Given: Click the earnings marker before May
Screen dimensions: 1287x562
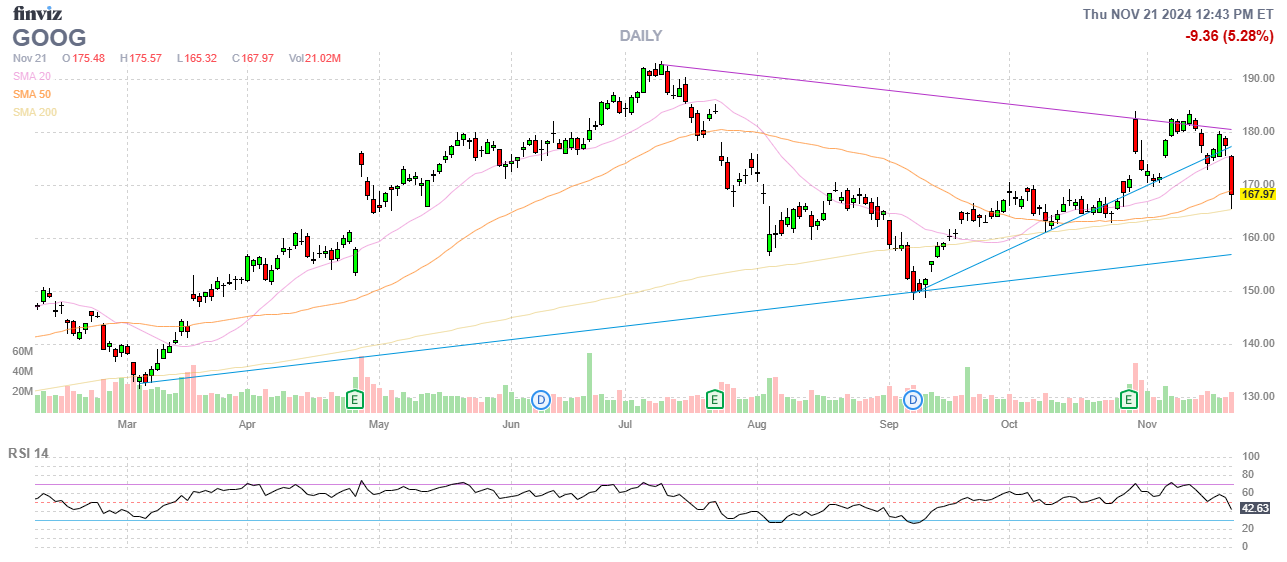Looking at the screenshot, I should pos(354,400).
